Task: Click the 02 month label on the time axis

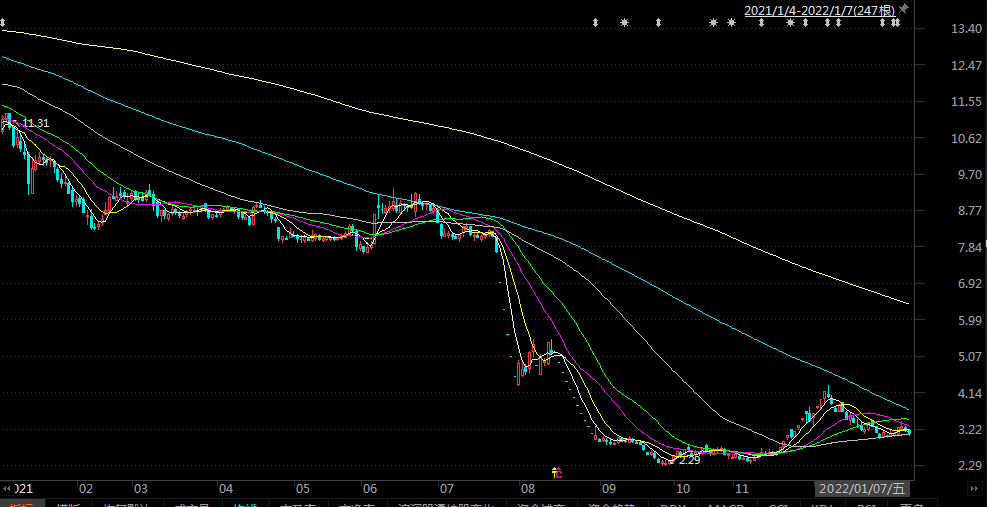Action: 86,489
